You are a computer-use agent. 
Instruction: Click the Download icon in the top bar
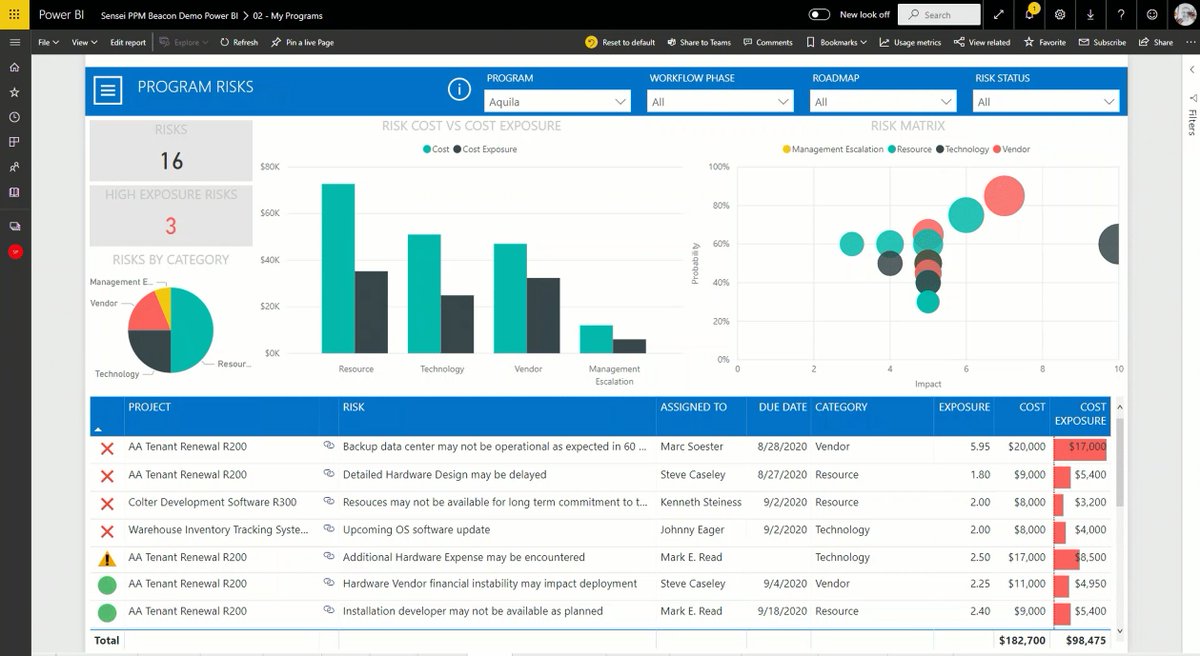pos(1088,15)
